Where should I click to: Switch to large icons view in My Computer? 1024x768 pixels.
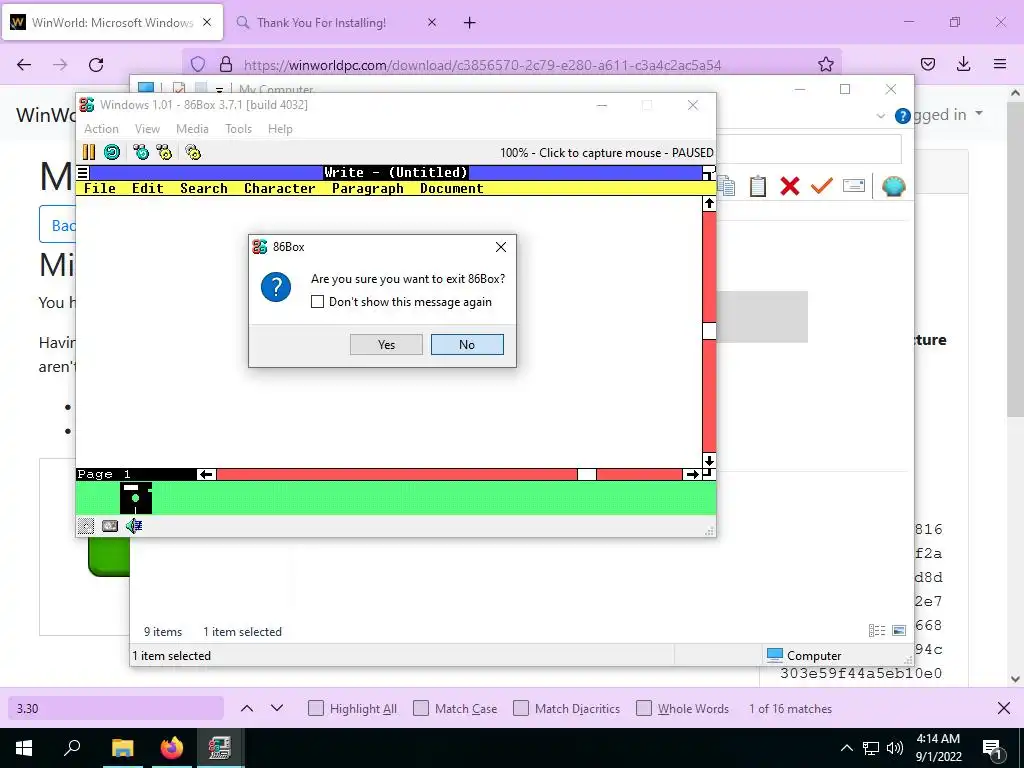(x=899, y=630)
